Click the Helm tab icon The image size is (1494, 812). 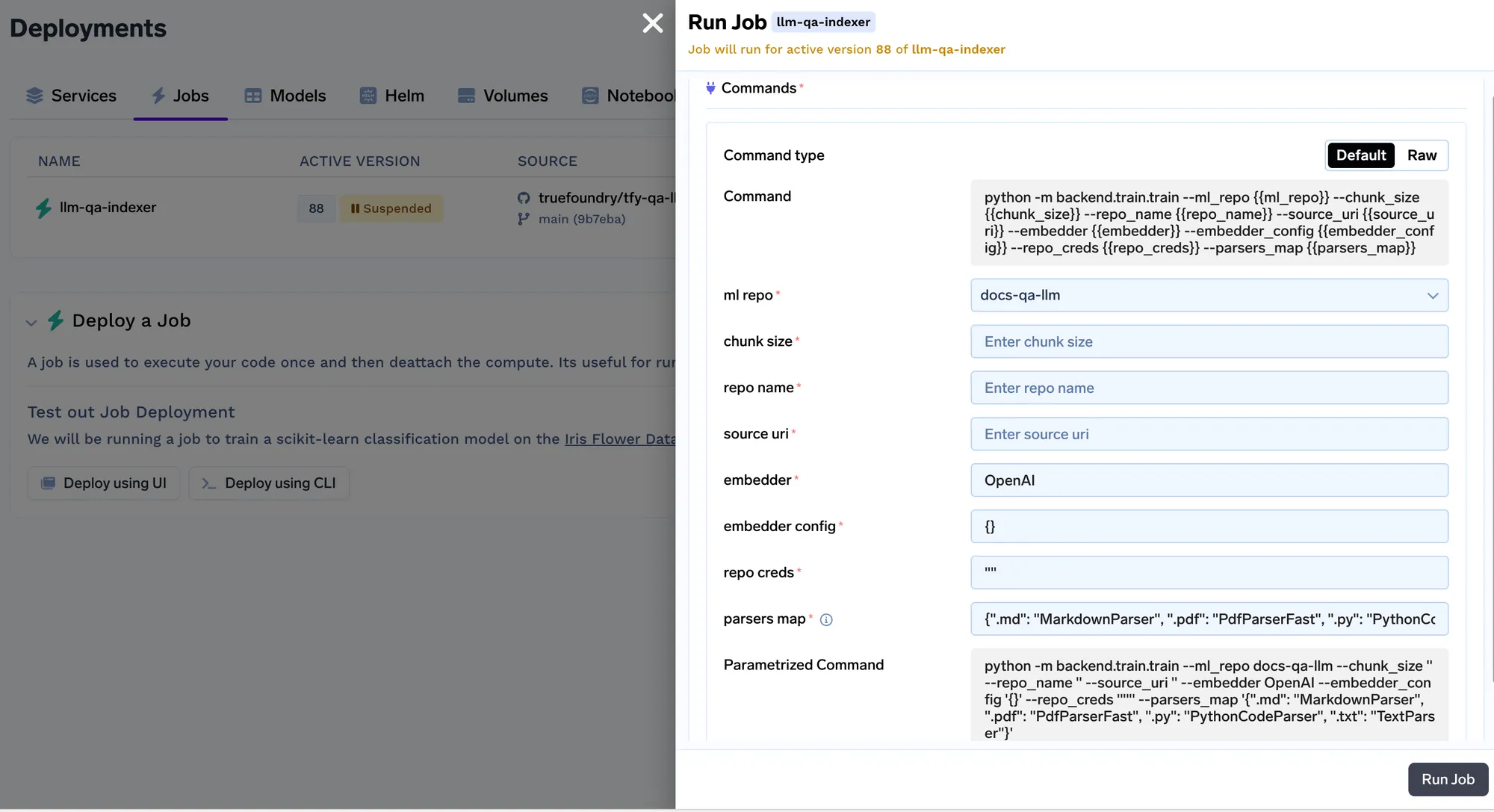(x=368, y=96)
